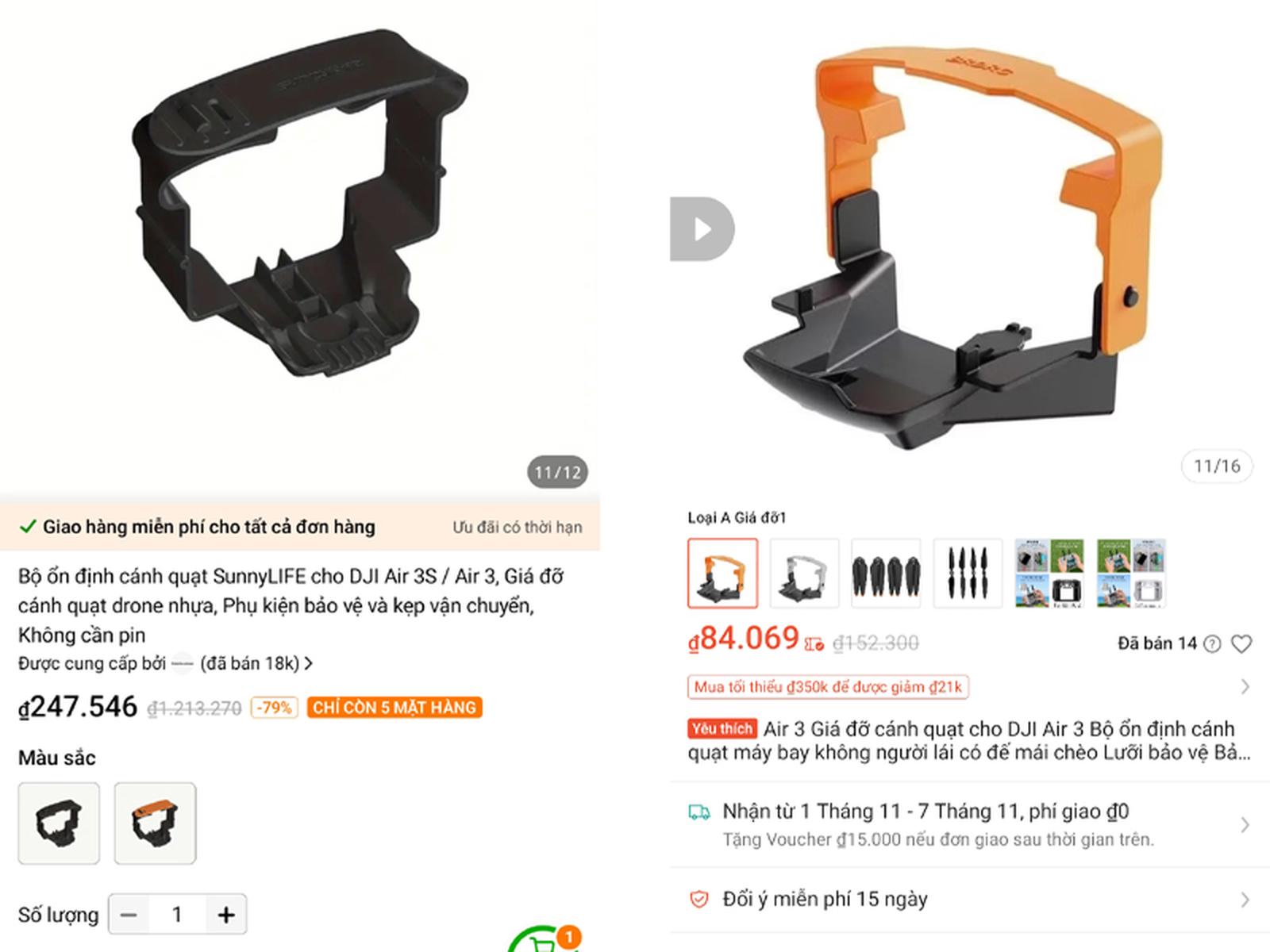
Task: Click the delivery truck icon
Action: (x=699, y=812)
